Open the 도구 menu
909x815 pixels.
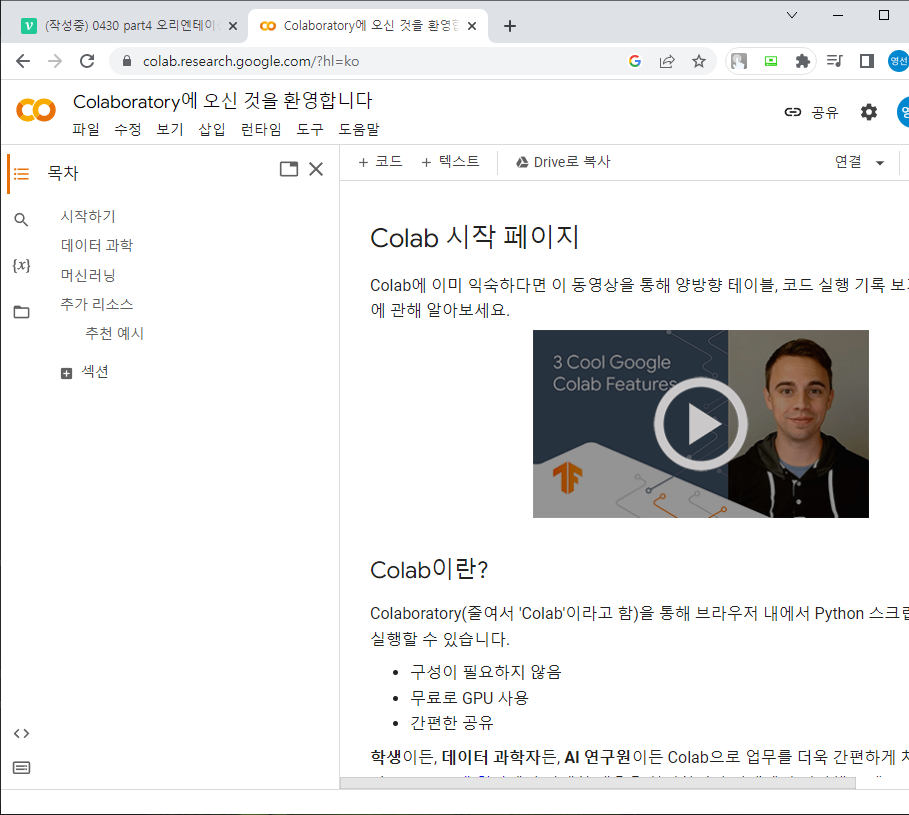coord(310,129)
